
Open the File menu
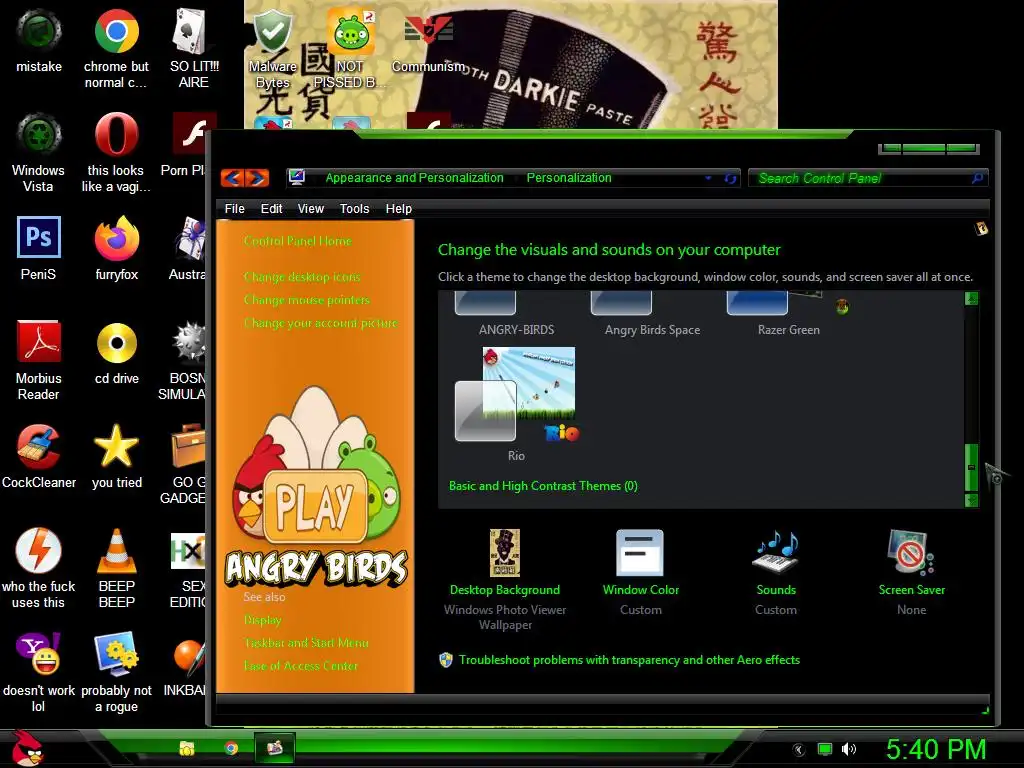(234, 208)
